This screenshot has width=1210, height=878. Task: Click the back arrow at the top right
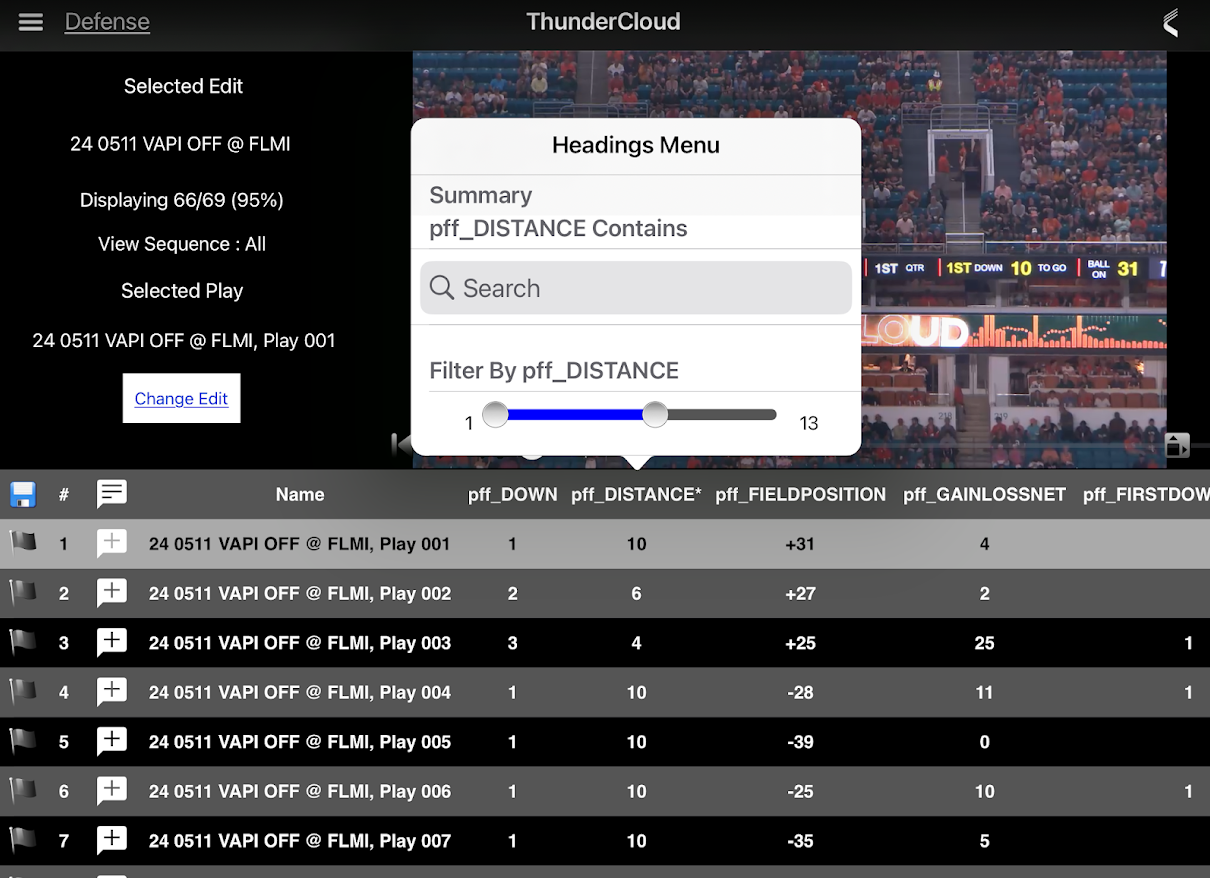(x=1170, y=22)
